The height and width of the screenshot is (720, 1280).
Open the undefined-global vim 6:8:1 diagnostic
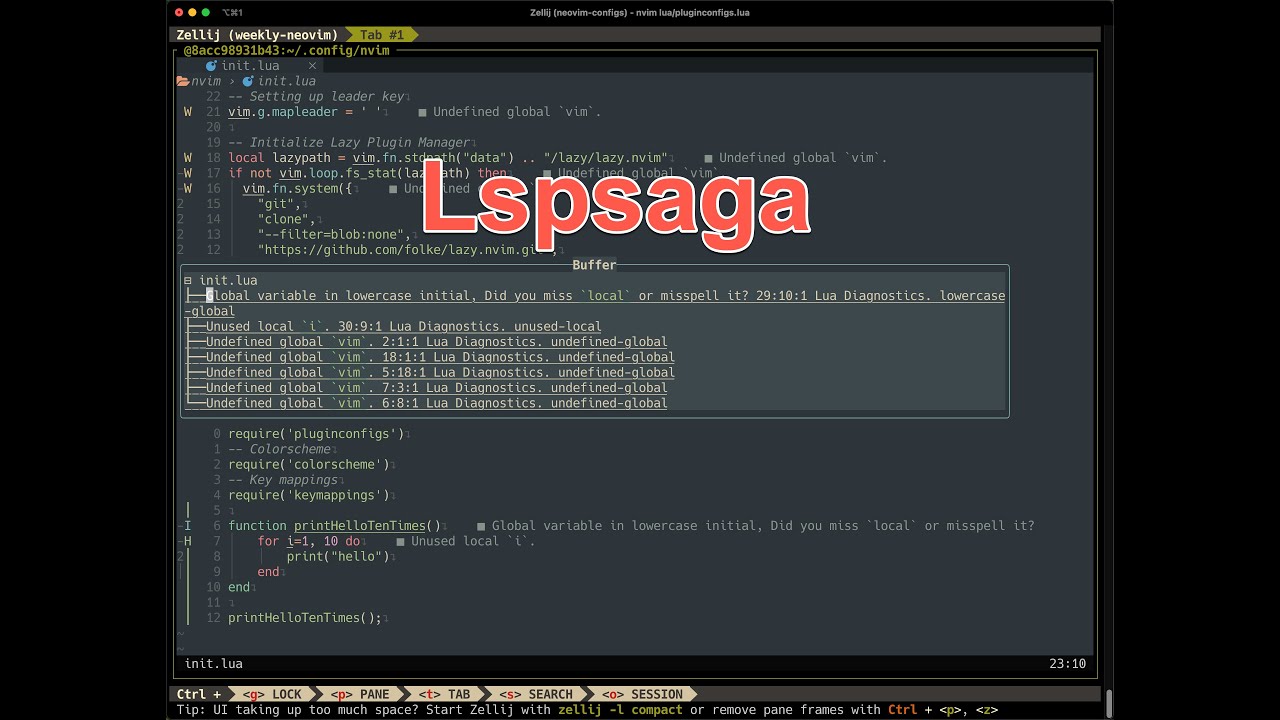[436, 403]
